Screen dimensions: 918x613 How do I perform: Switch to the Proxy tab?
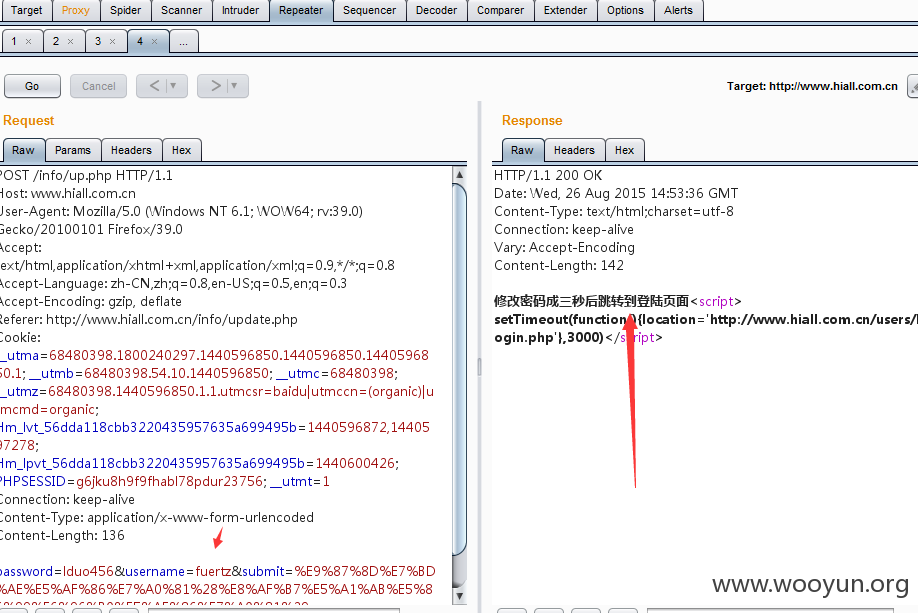pyautogui.click(x=76, y=11)
